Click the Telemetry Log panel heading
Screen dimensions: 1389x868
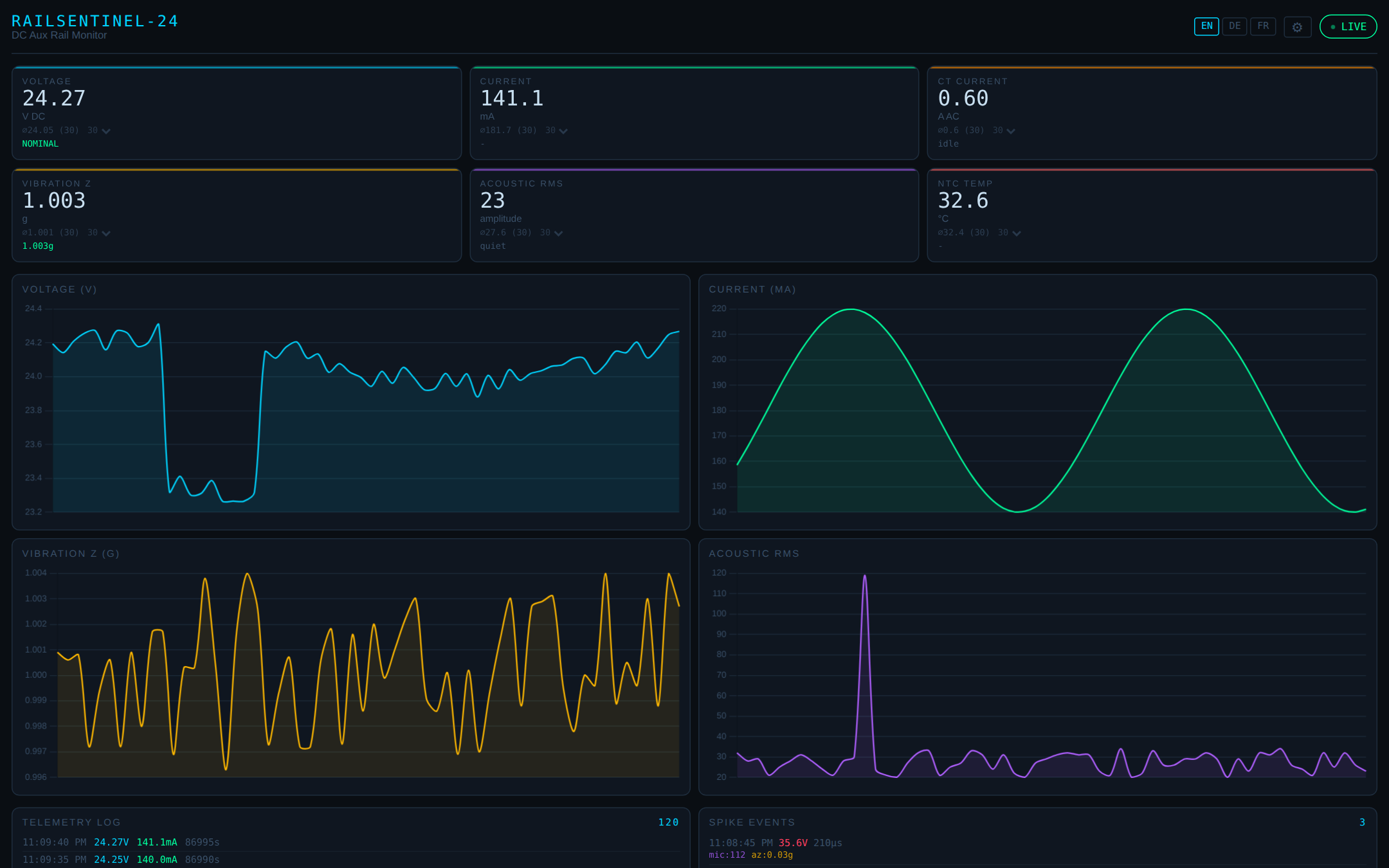[71, 822]
